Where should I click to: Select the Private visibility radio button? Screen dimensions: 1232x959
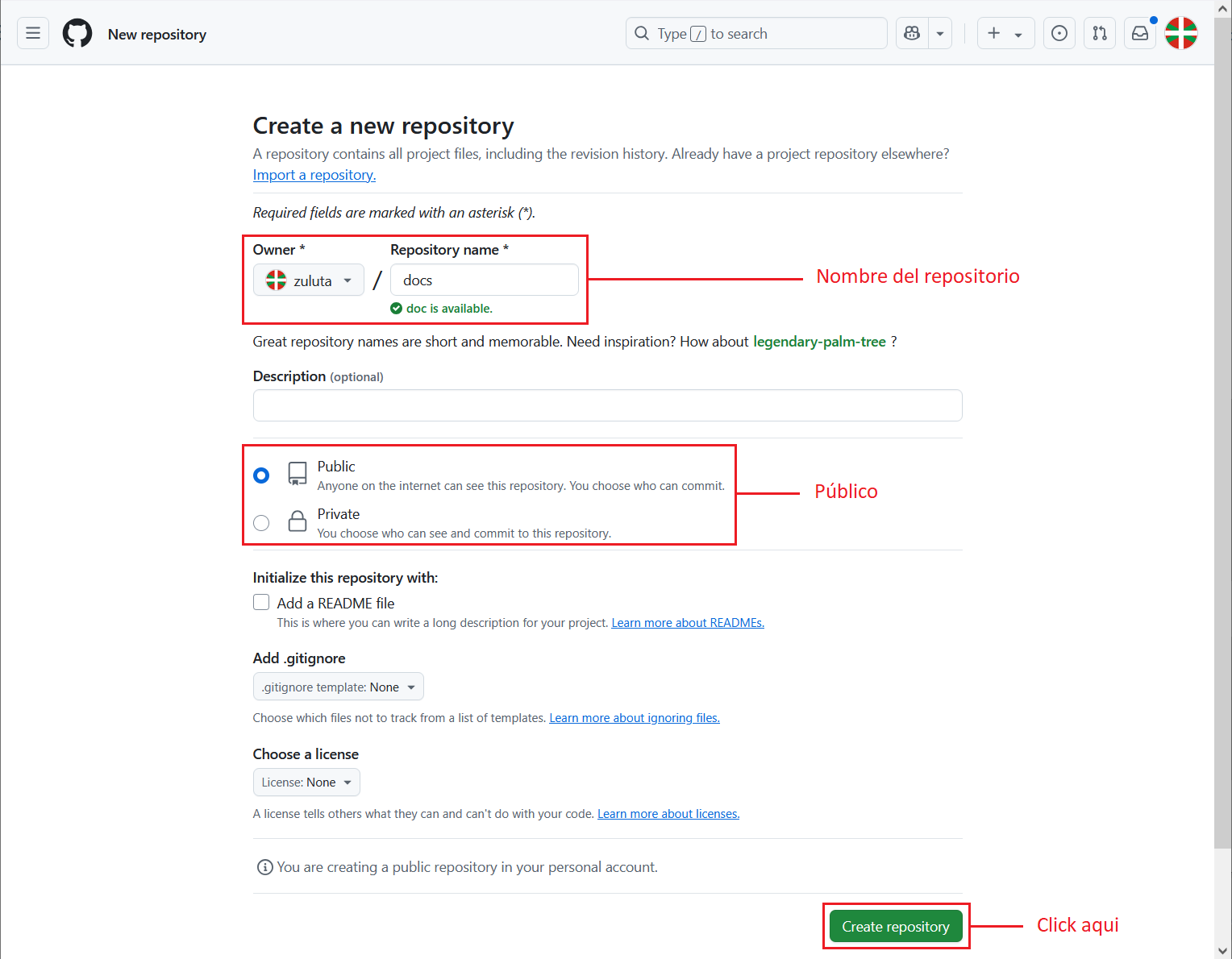click(261, 523)
